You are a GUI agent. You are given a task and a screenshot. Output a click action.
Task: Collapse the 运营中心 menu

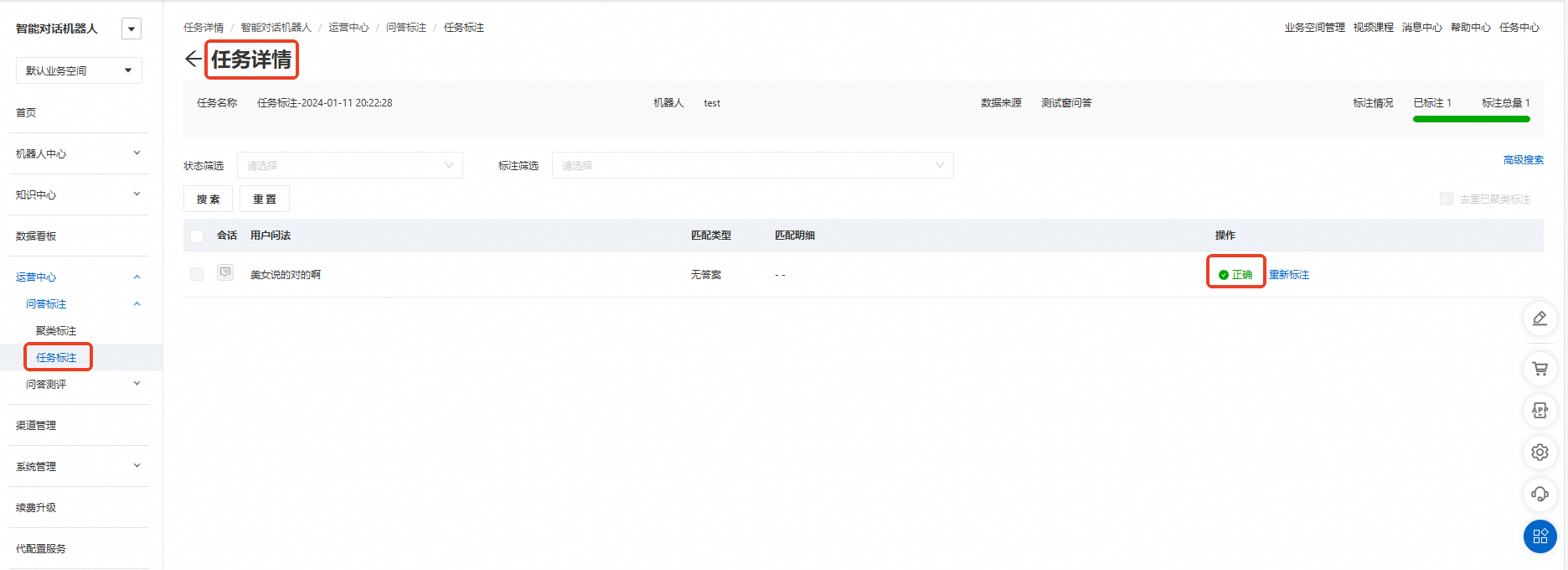(x=79, y=277)
